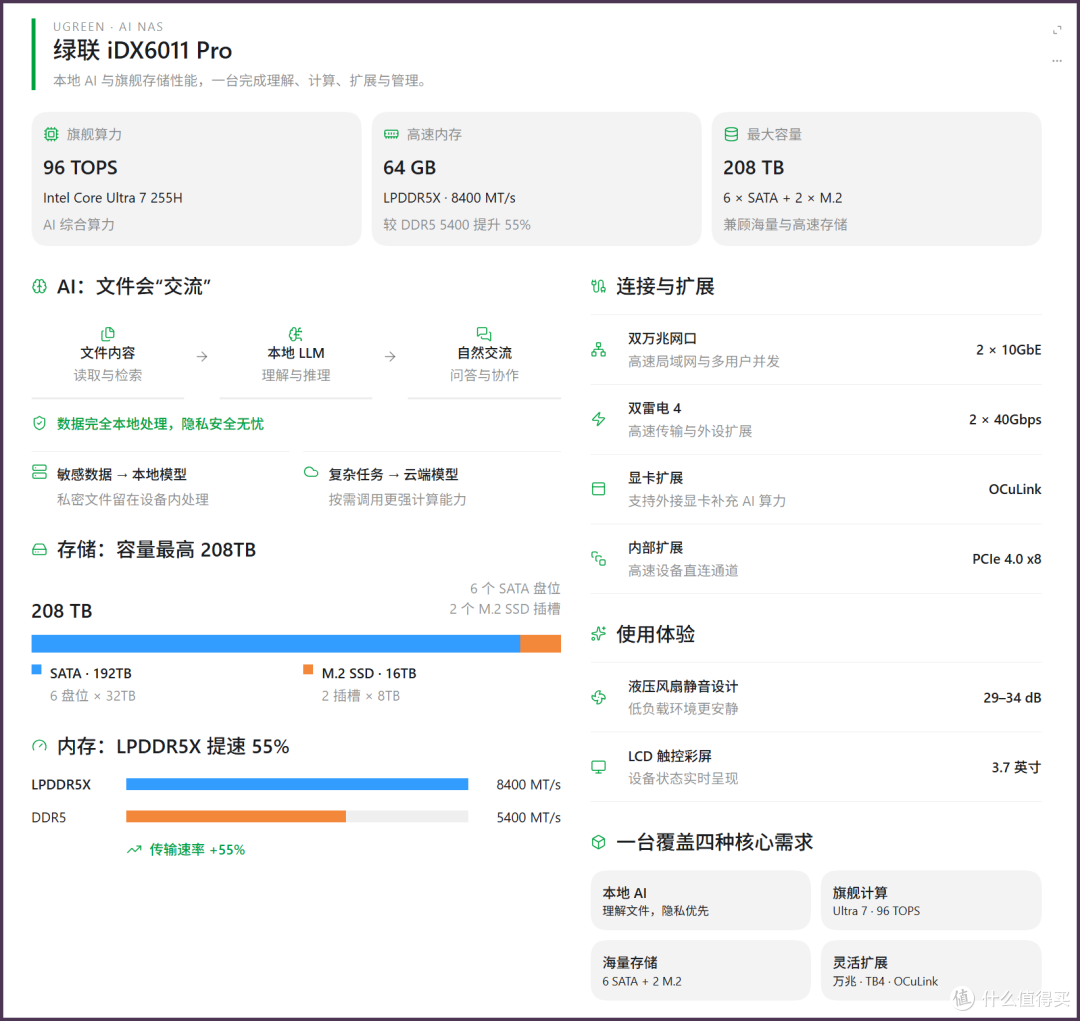Select the 本地 LLM step tab
Screen dimensions: 1080x1021
pyautogui.click(x=295, y=355)
